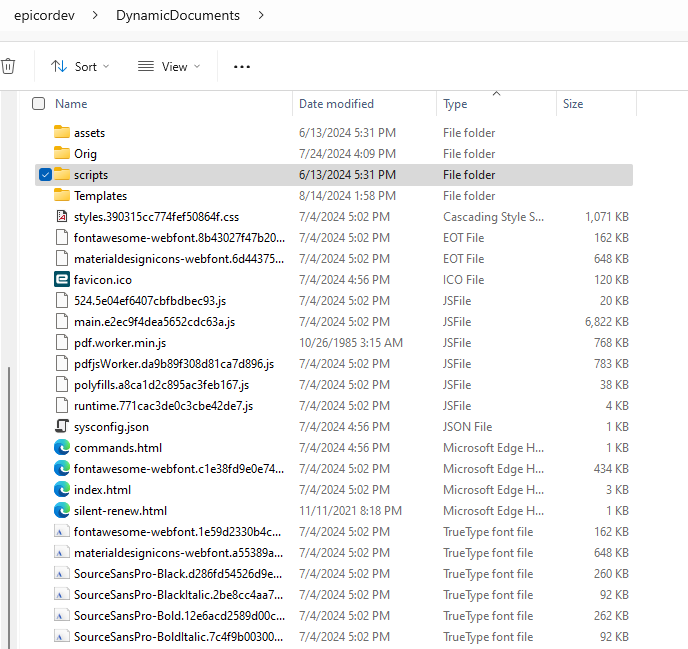Viewport: 688px width, 649px height.
Task: Click the JSON File type cell
Action: click(x=467, y=427)
